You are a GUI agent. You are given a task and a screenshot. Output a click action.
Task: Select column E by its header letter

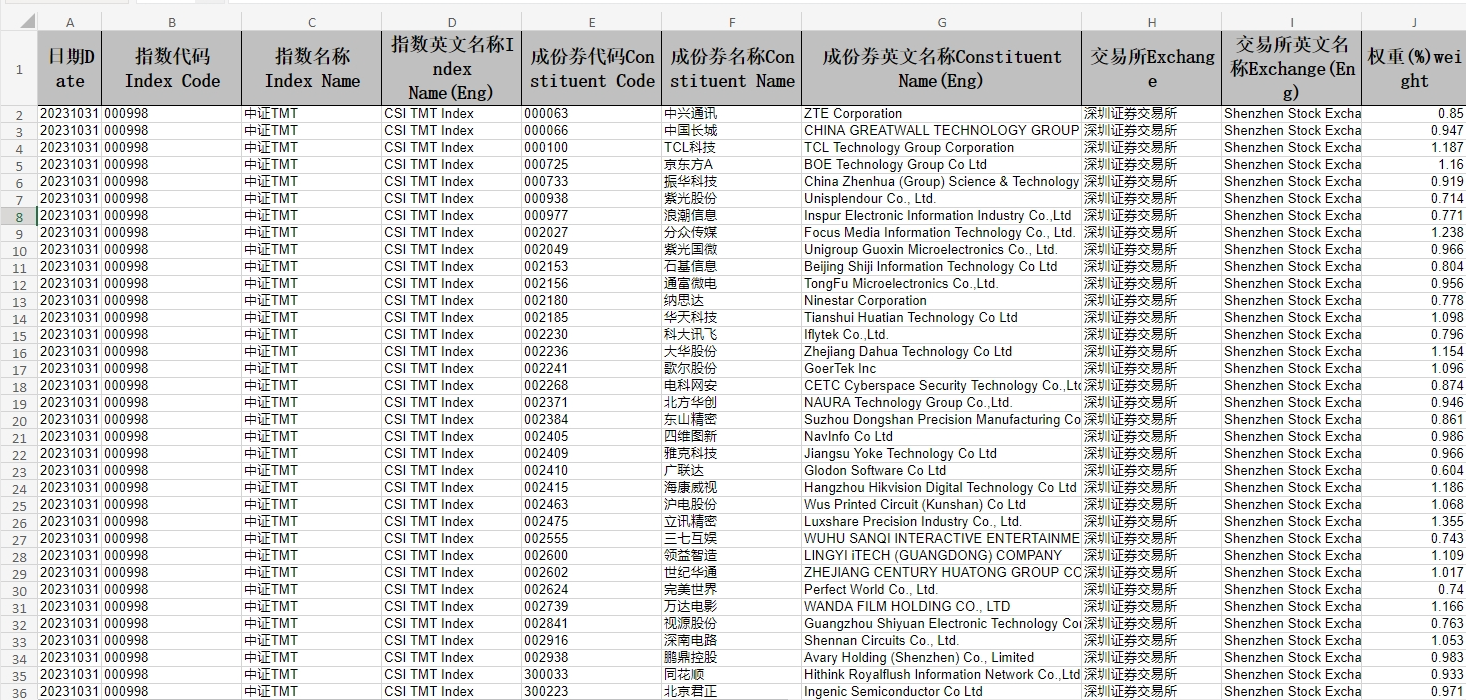click(592, 21)
